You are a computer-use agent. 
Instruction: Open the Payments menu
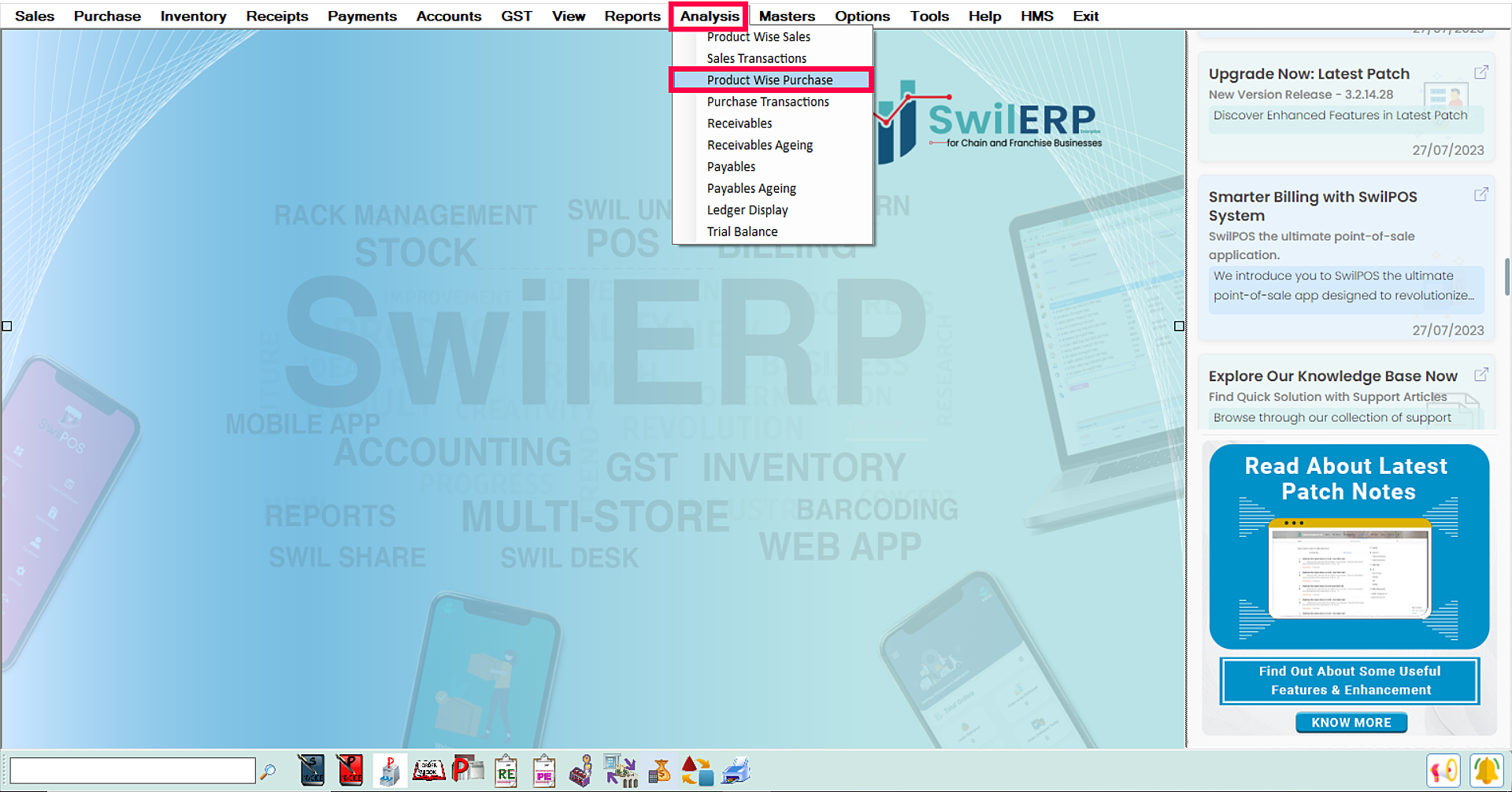[x=362, y=16]
